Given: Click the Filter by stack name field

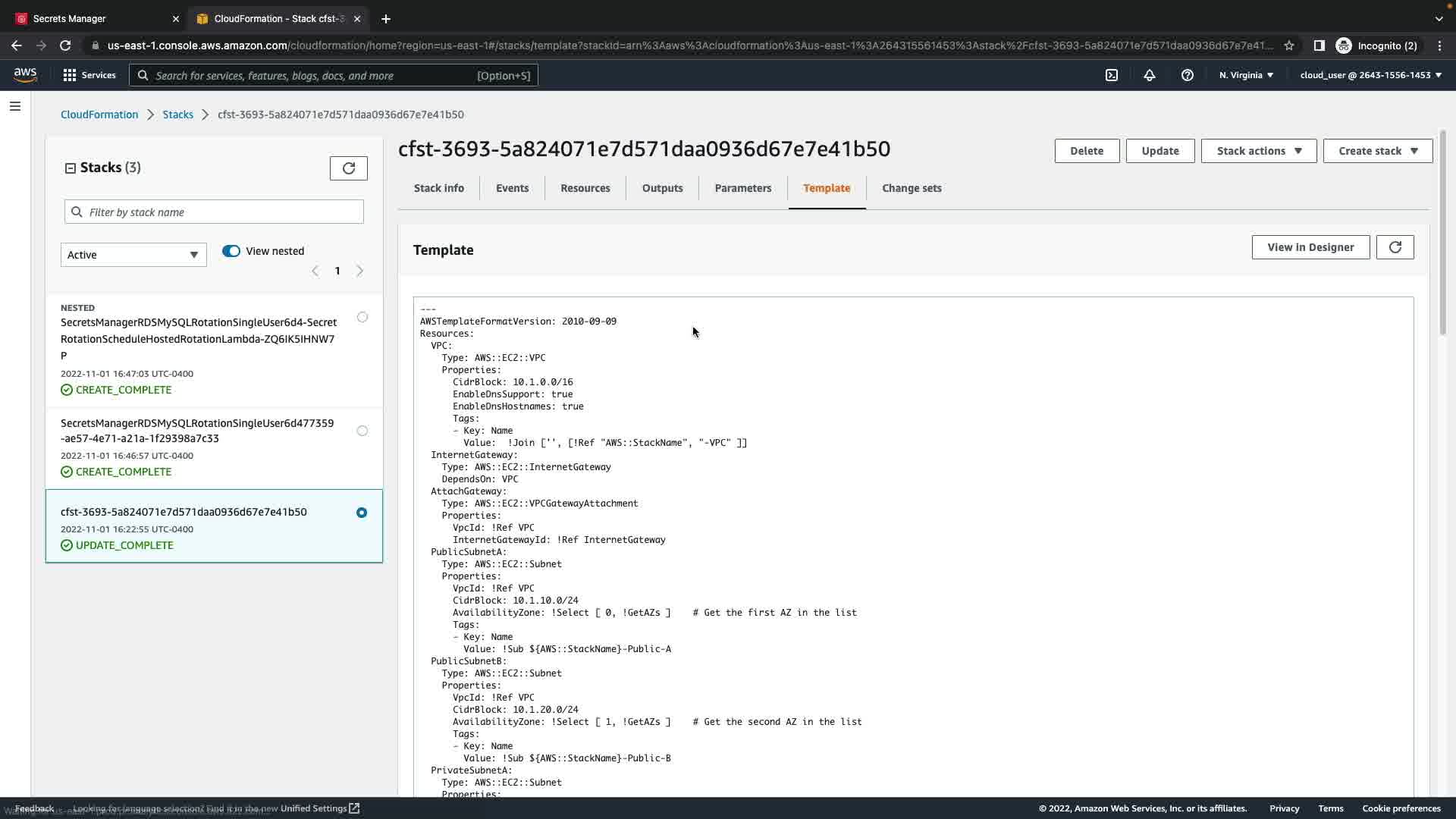Looking at the screenshot, I should pyautogui.click(x=215, y=212).
